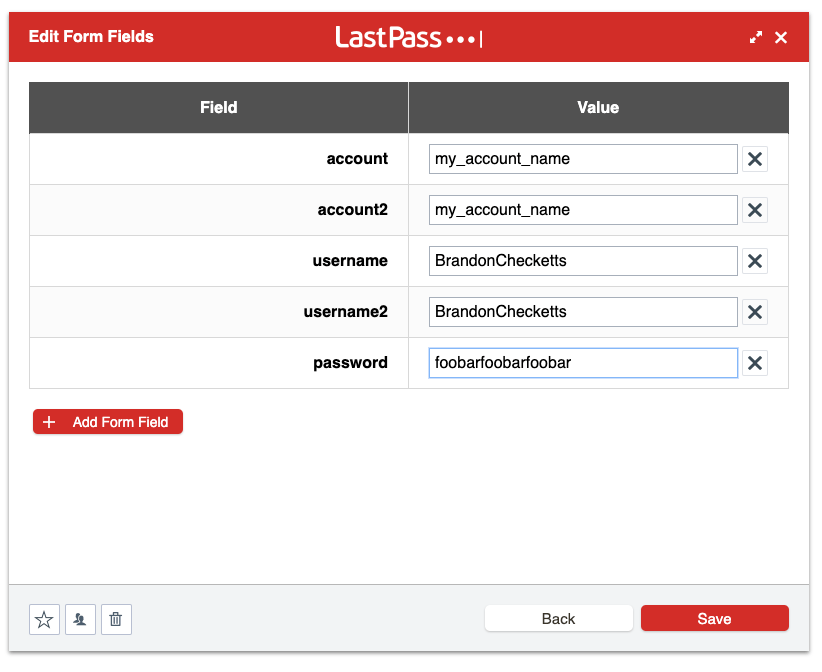The width and height of the screenshot is (822, 672).
Task: Select the password value input
Action: coord(583,362)
